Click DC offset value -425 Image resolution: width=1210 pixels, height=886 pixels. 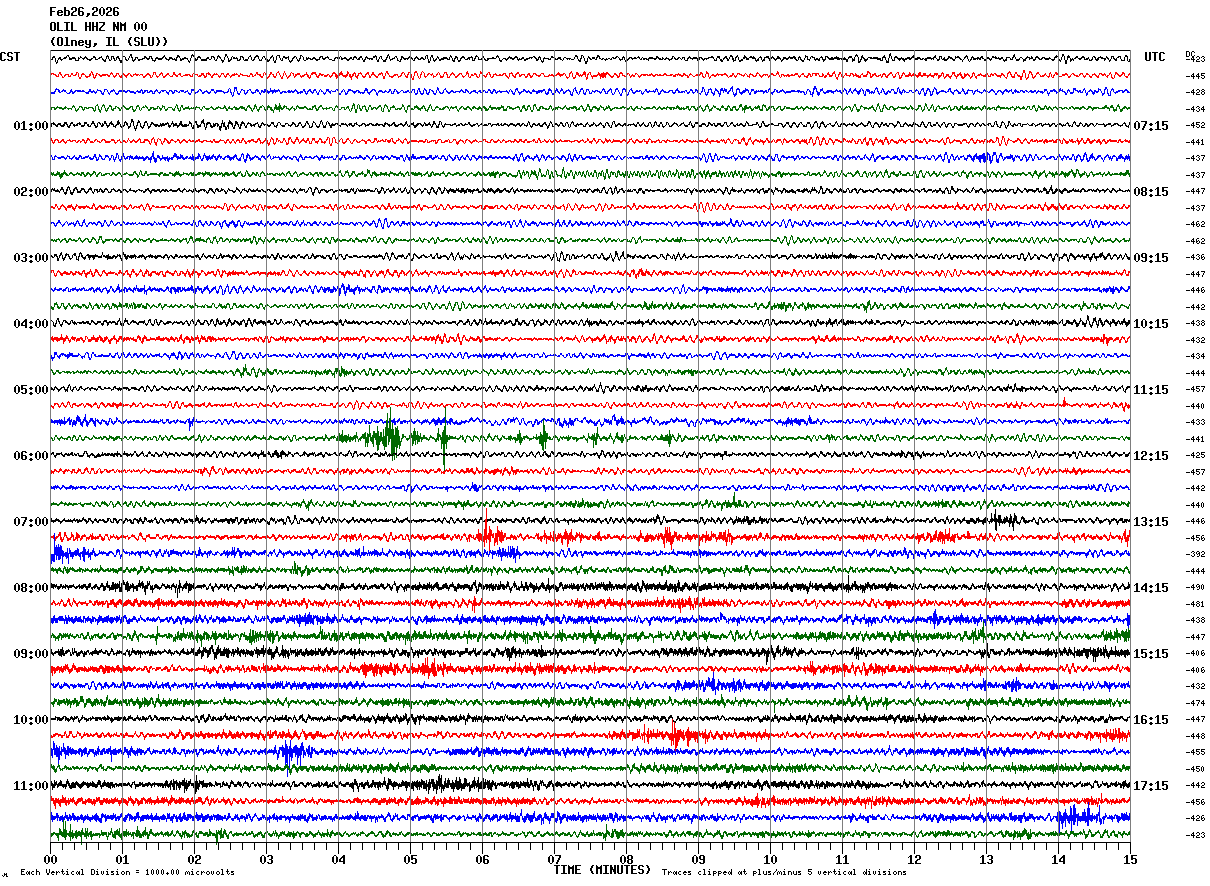point(1195,455)
